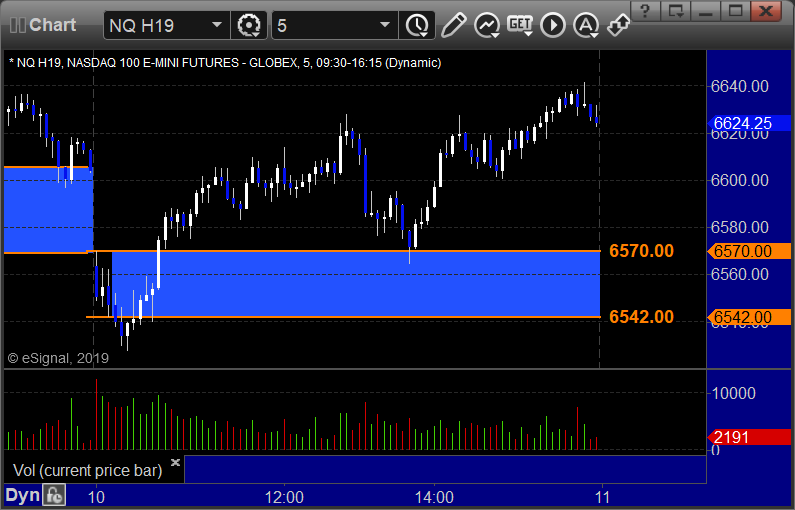Close the Vol (current price bar) label
Image resolution: width=795 pixels, height=510 pixels.
click(x=175, y=462)
